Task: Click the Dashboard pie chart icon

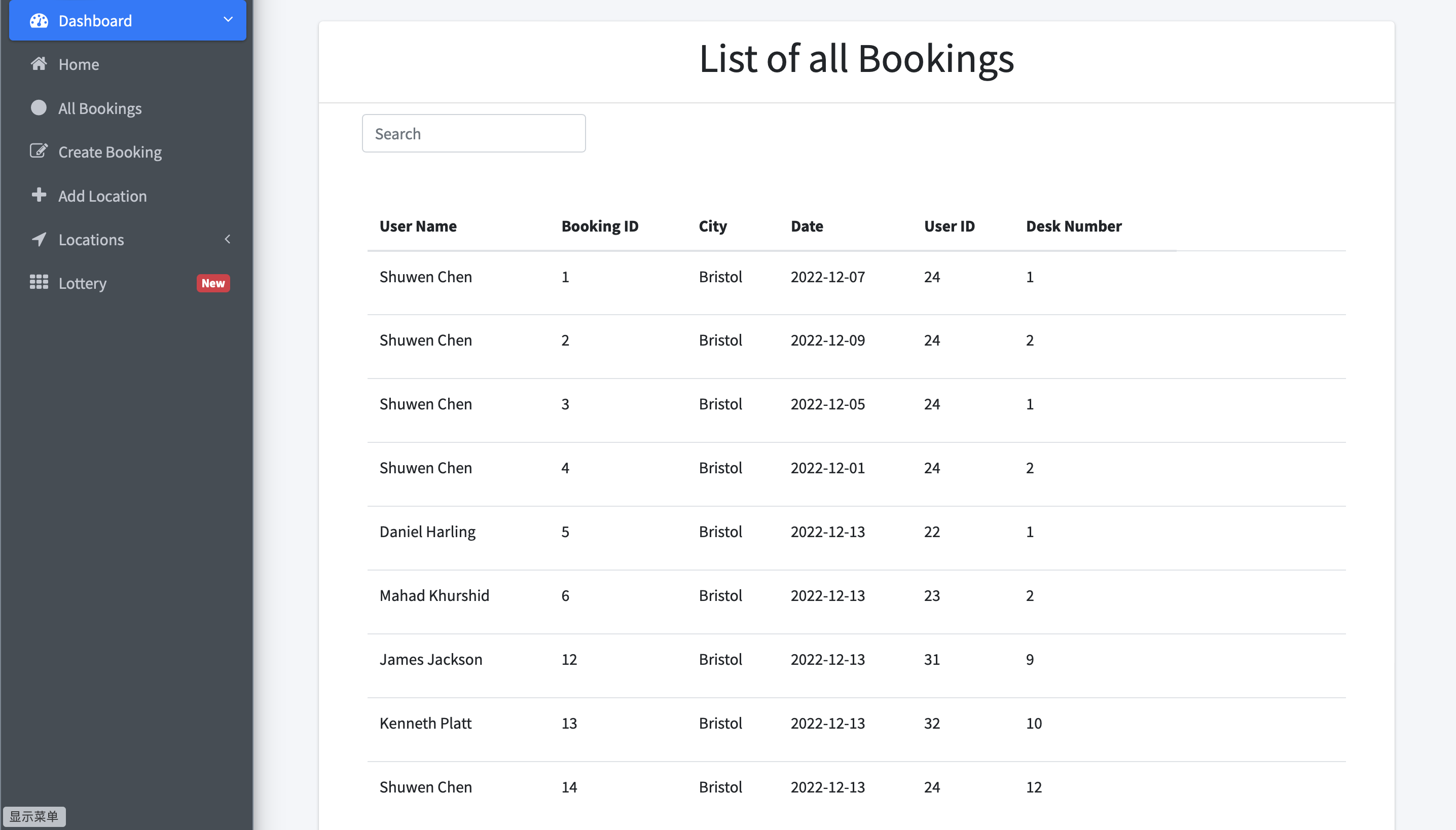Action: click(39, 20)
